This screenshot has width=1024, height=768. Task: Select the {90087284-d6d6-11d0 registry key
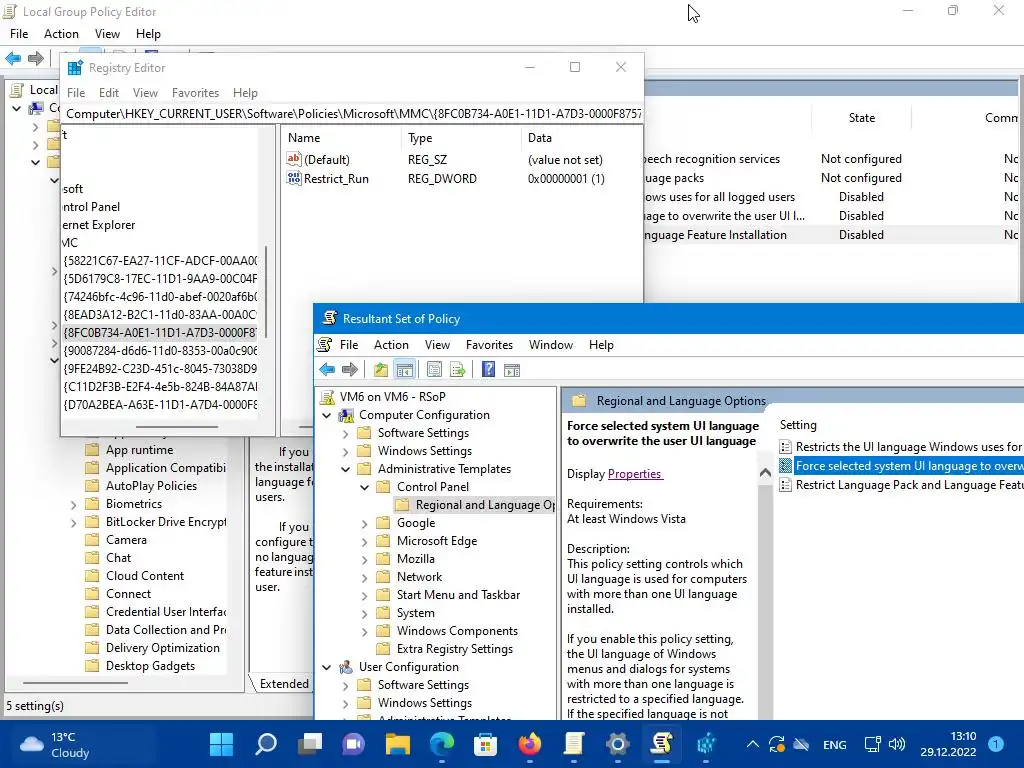[x=160, y=351]
